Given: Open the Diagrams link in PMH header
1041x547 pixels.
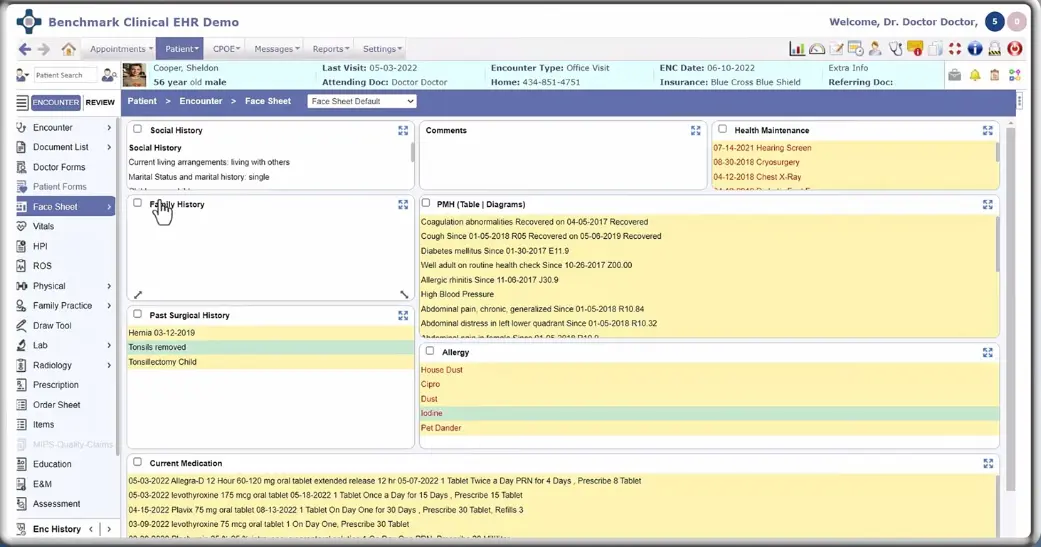Looking at the screenshot, I should 505,204.
